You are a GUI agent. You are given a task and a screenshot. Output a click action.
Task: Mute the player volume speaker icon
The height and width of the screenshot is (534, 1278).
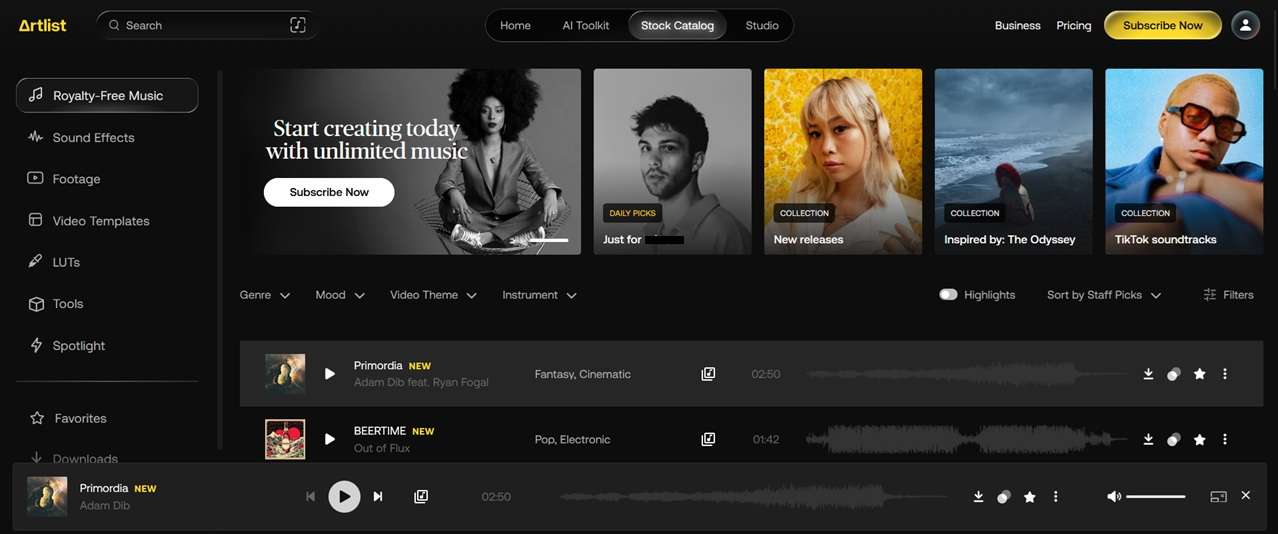coord(1114,496)
